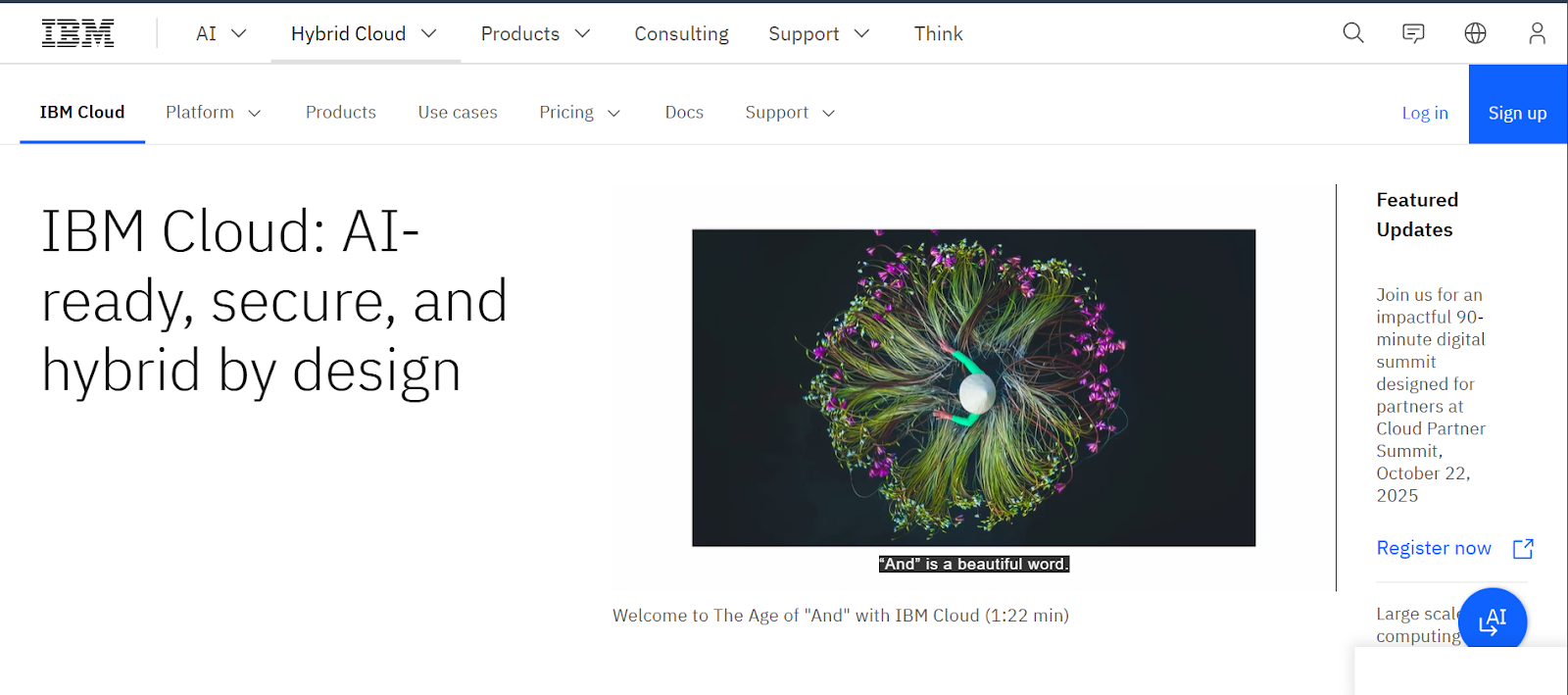Open the user profile icon
Viewport: 1568px width, 695px height.
click(x=1537, y=33)
